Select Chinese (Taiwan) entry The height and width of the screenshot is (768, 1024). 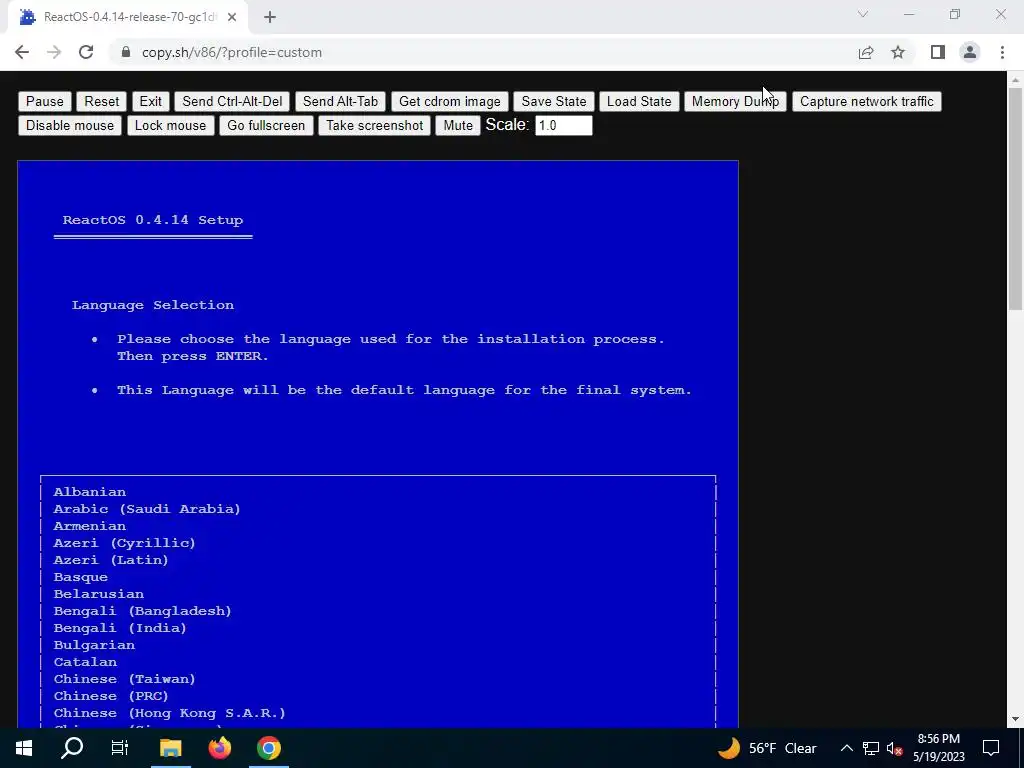tap(124, 679)
